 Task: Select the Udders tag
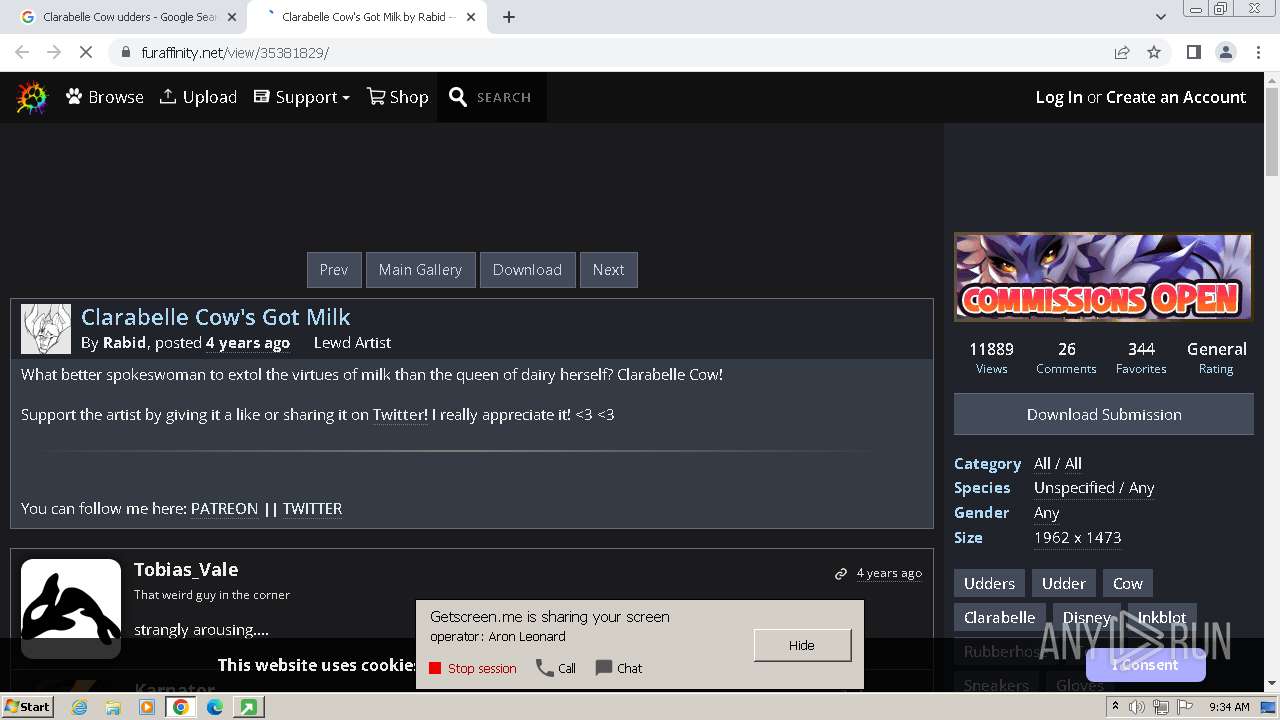click(989, 584)
